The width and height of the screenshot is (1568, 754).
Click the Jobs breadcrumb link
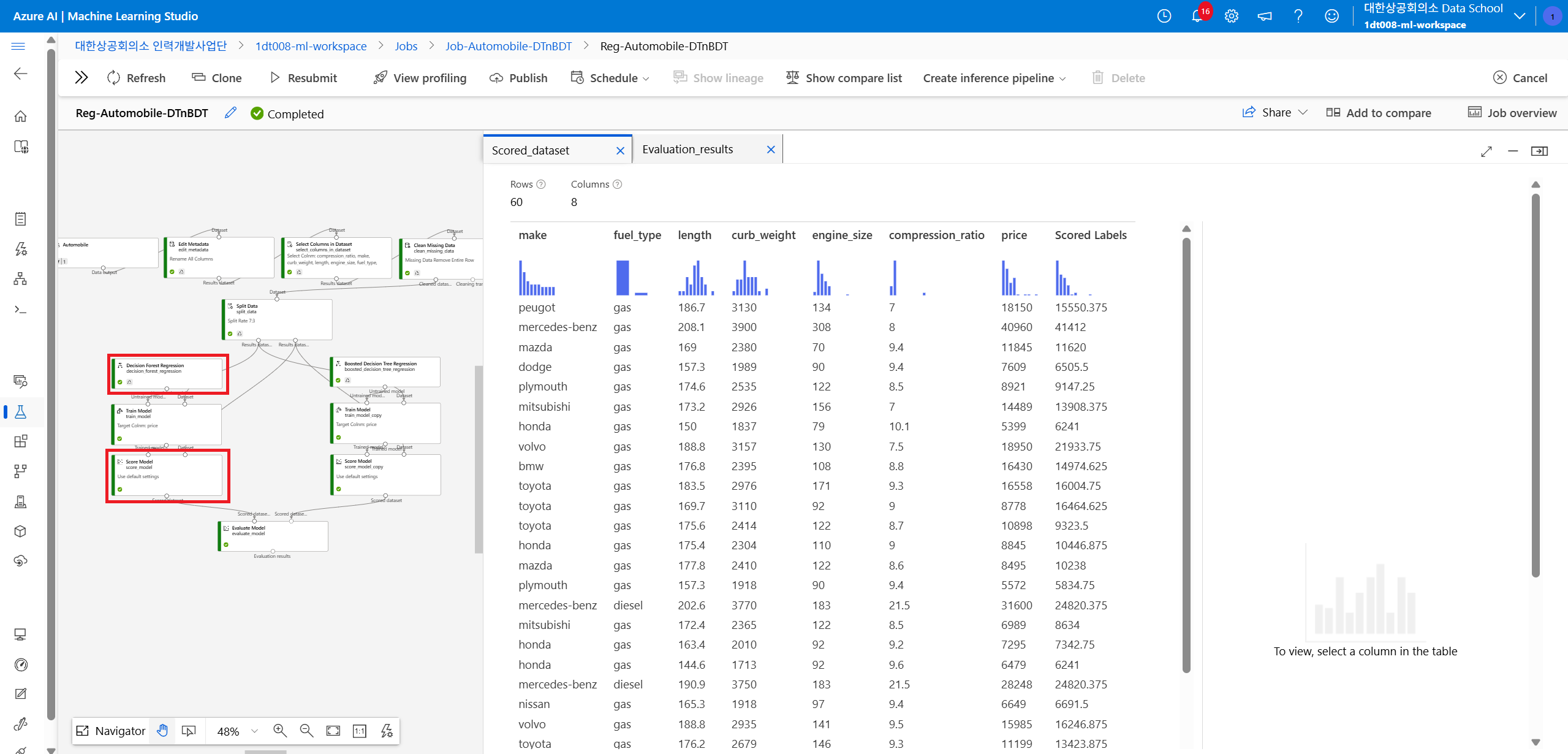coord(406,47)
